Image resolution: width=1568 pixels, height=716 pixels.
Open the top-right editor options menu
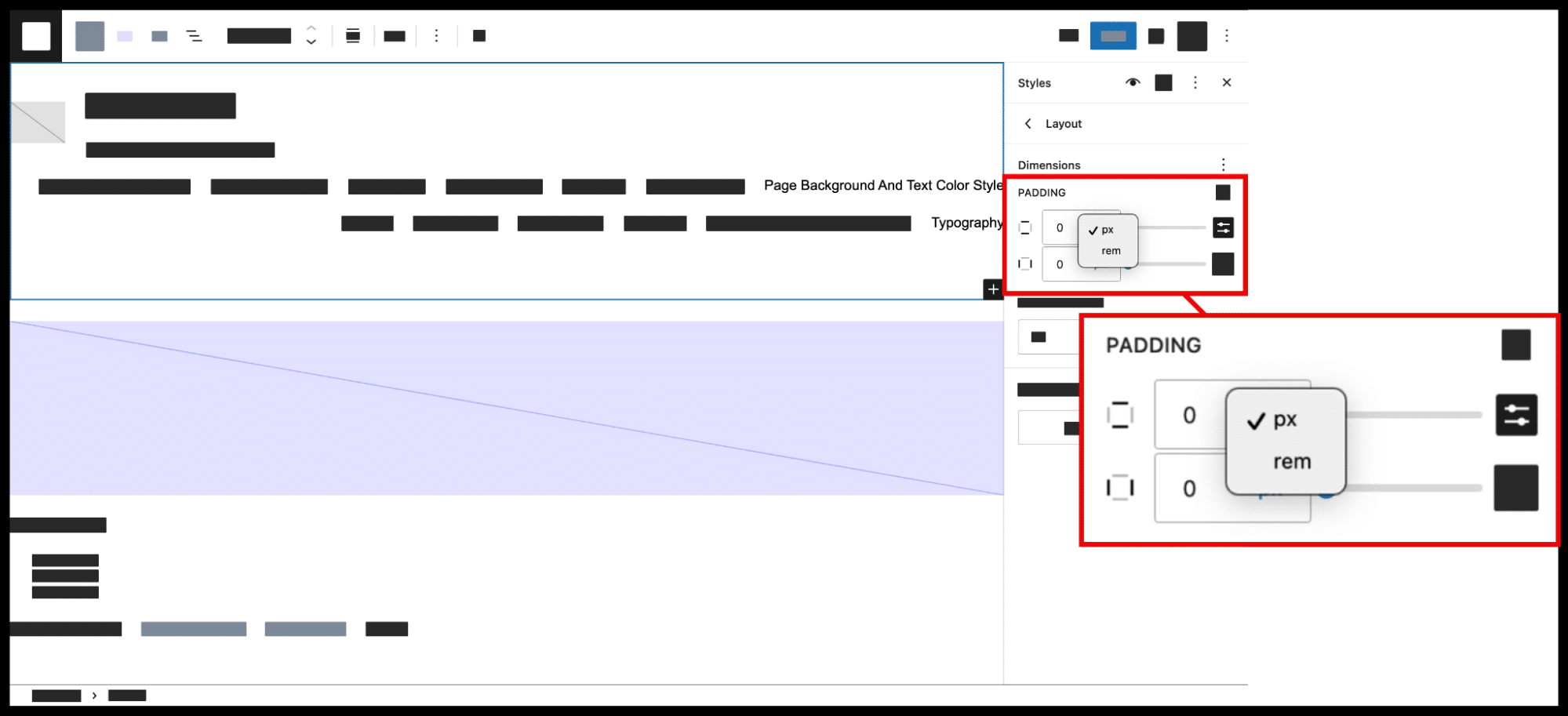coord(1227,36)
